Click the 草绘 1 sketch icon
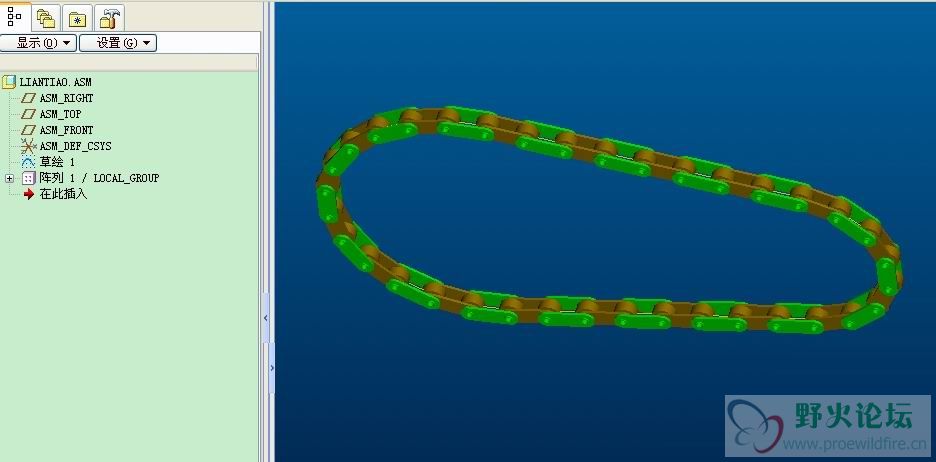This screenshot has width=936, height=462. click(28, 162)
